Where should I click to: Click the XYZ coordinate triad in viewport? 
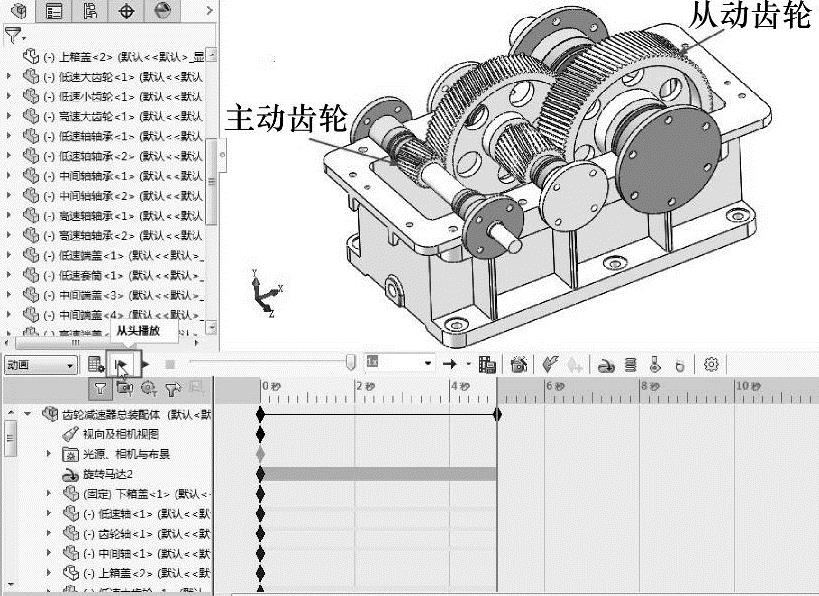[x=266, y=294]
